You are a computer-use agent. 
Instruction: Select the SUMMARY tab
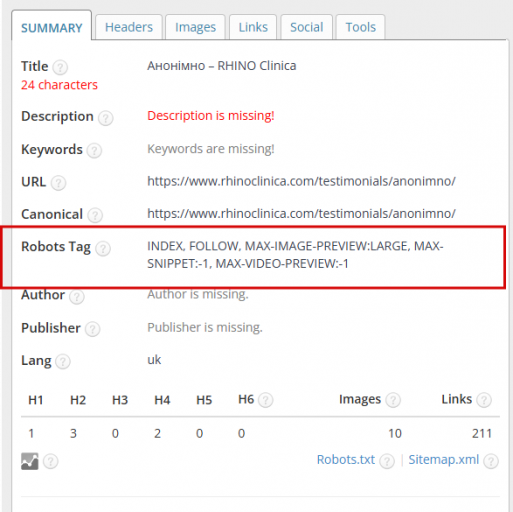(52, 28)
